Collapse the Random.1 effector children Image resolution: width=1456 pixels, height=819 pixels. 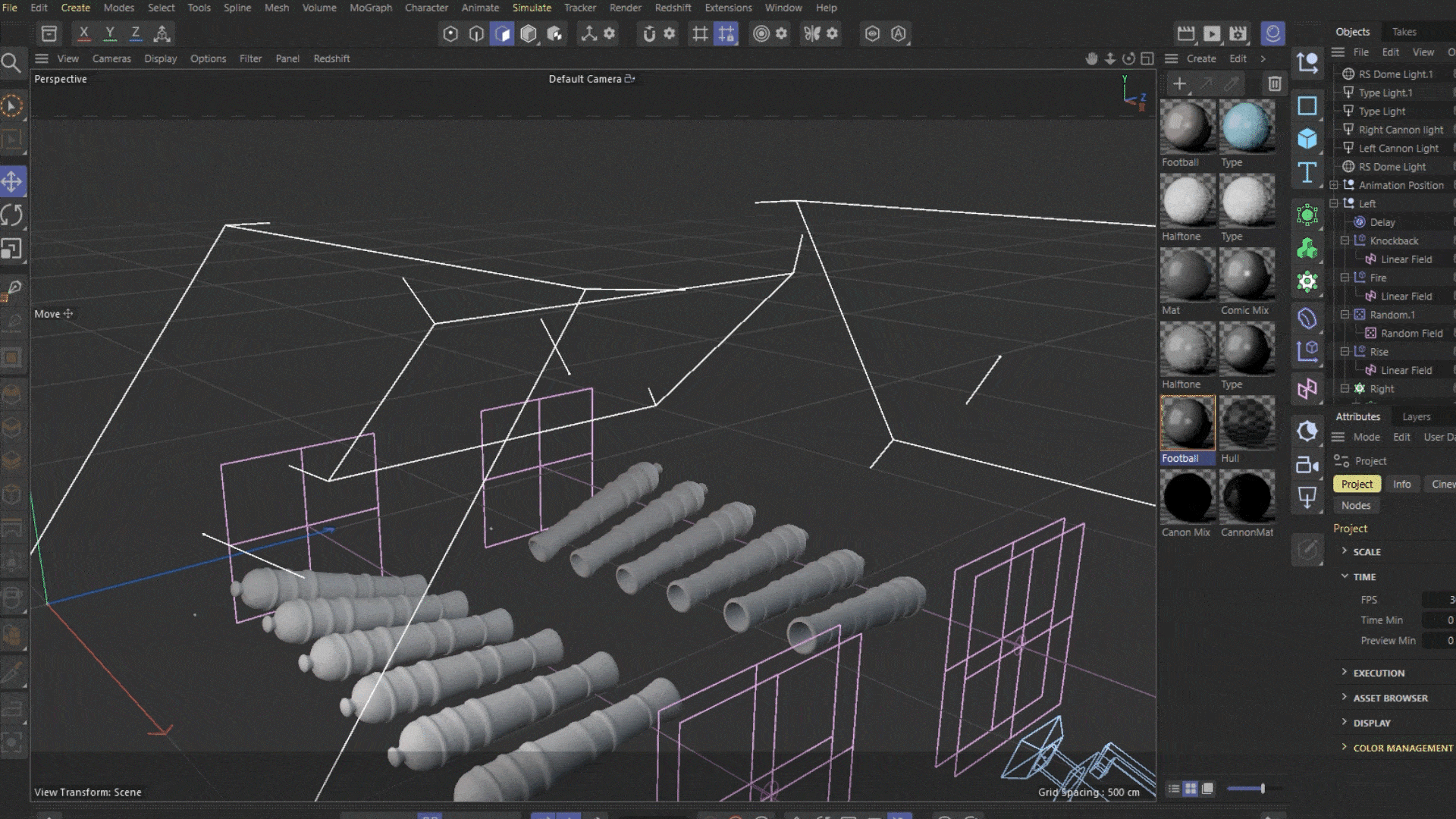(x=1345, y=315)
